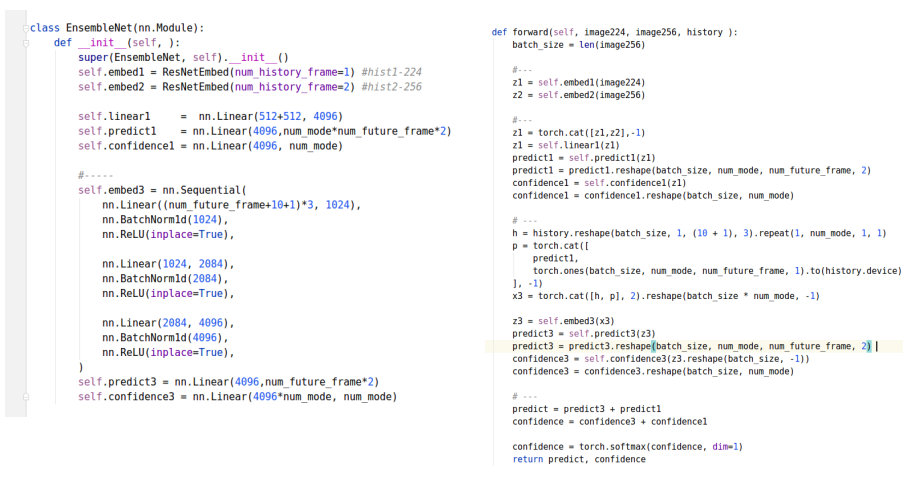Click the self.confidence3 = nn.Linear(4096*num_mode, num_mode) line

pos(238,397)
